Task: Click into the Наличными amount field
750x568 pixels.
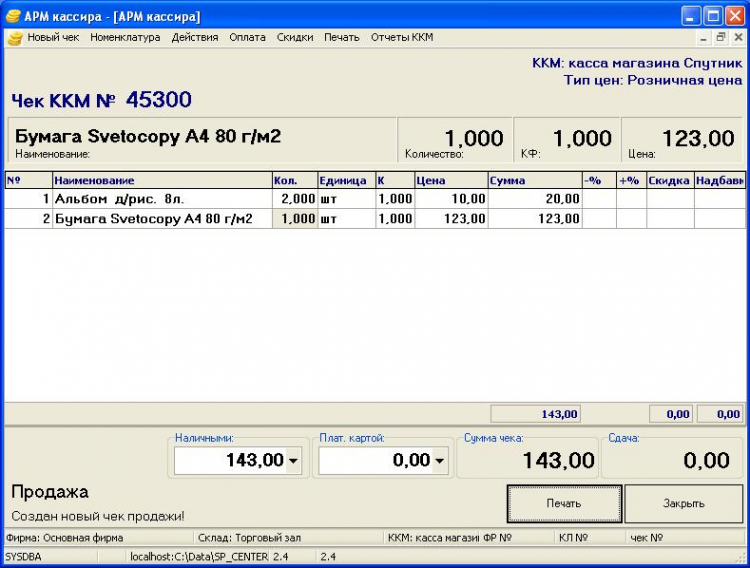Action: point(230,460)
